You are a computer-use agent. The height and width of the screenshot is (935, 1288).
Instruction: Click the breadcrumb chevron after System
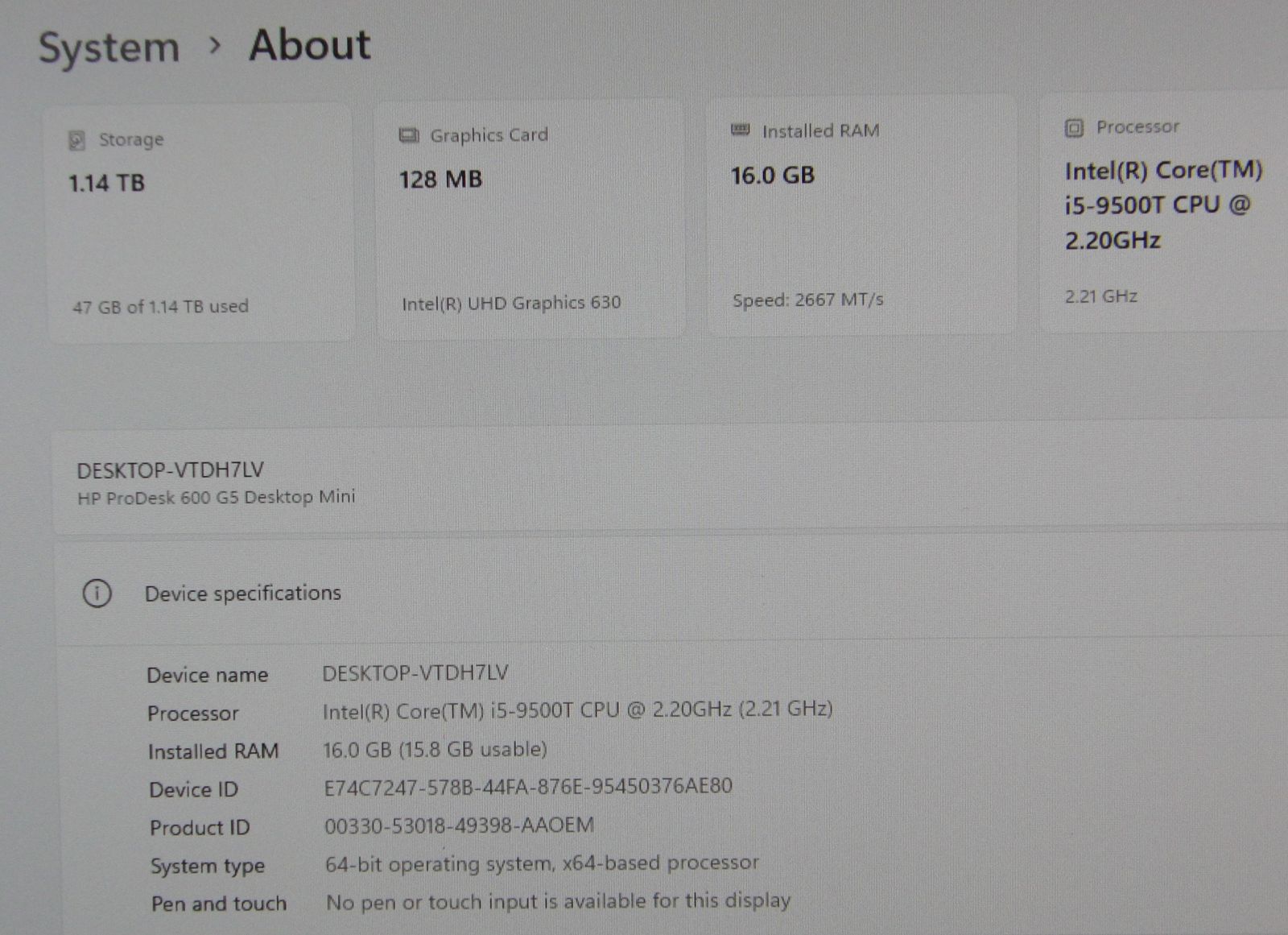click(x=214, y=46)
